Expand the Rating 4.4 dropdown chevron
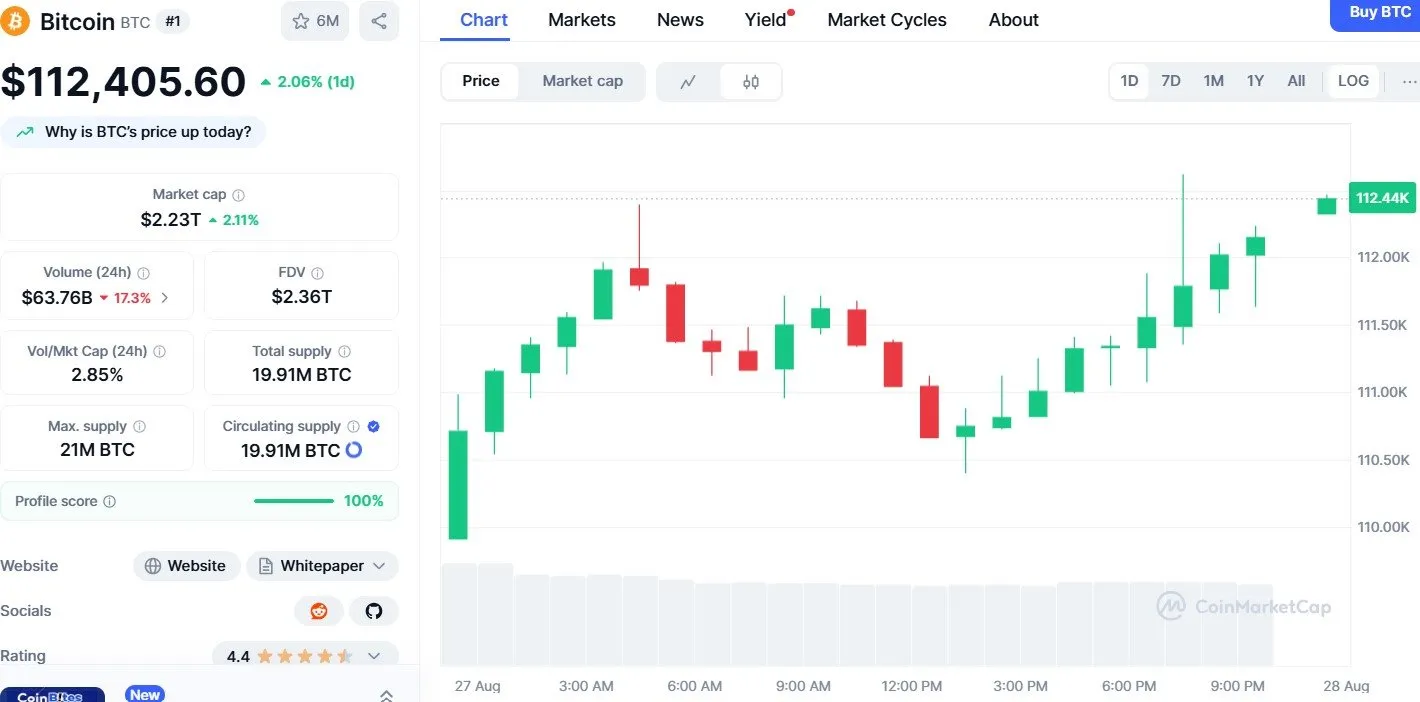 (x=374, y=656)
